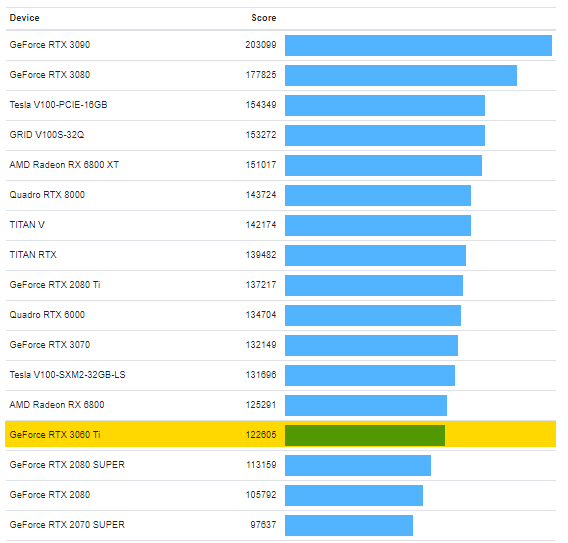Click the Quadro RTX 8000 score bar
Image resolution: width=568 pixels, height=543 pixels.
[x=378, y=196]
